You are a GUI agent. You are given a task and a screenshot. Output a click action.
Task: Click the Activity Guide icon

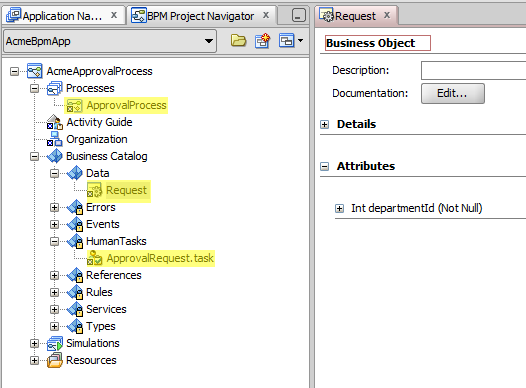point(54,122)
